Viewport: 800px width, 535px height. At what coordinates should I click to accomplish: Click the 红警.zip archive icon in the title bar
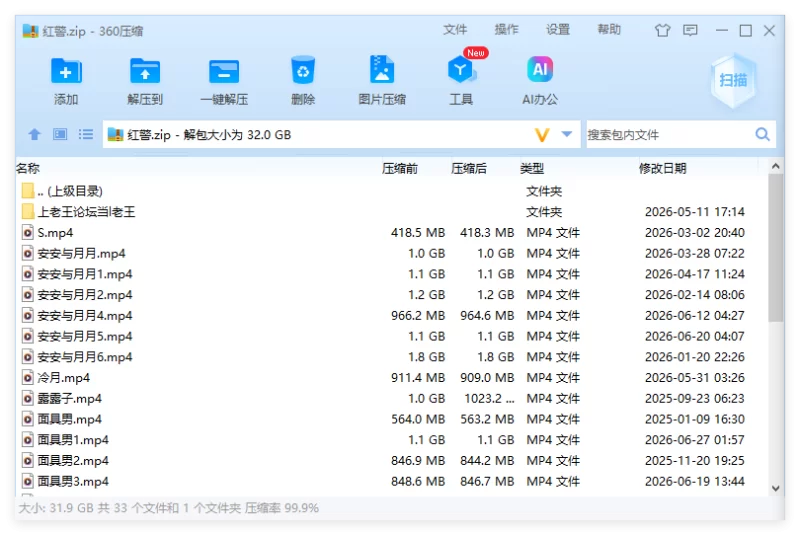pos(31,31)
